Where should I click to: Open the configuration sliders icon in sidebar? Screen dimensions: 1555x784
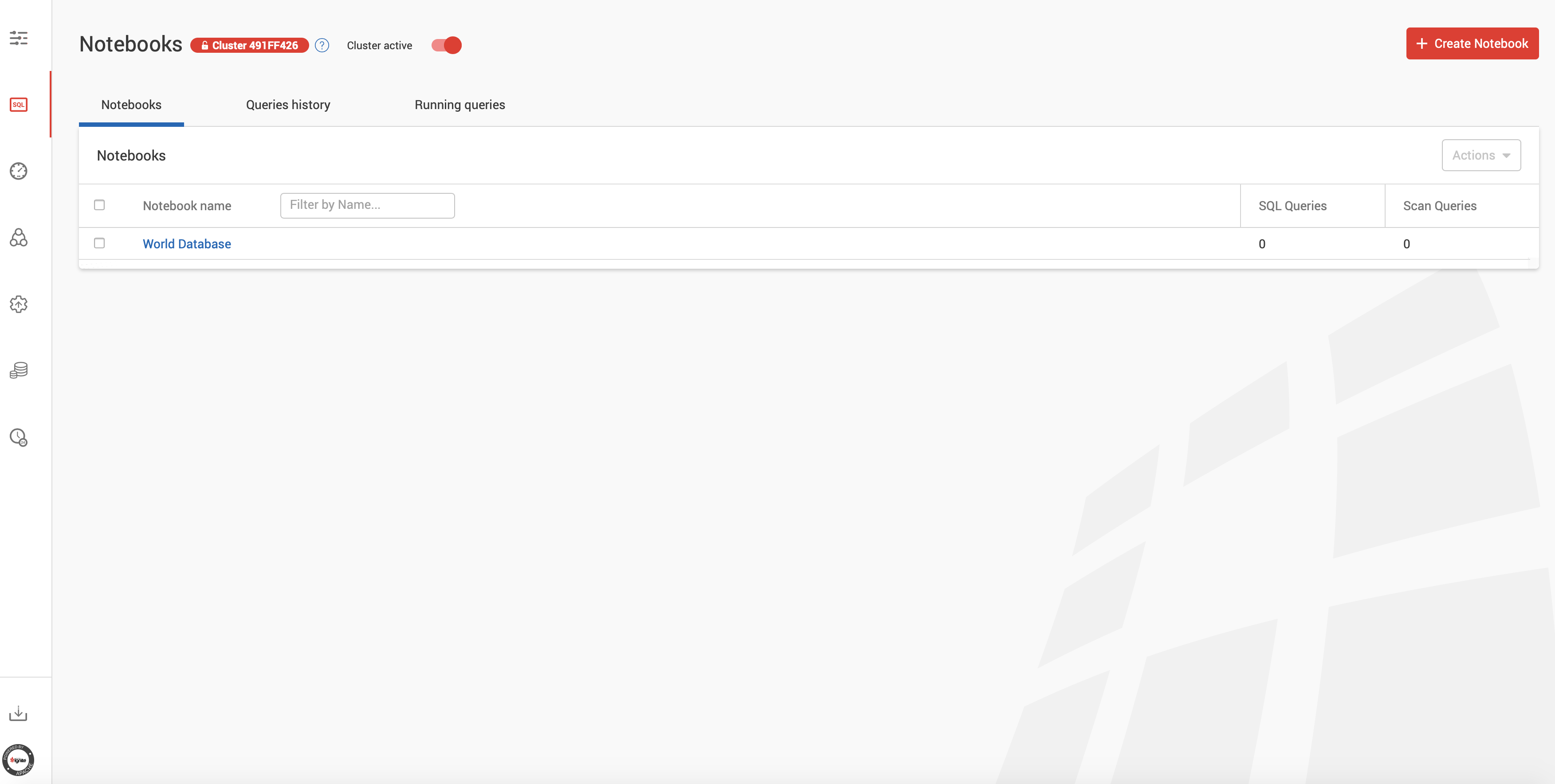[19, 38]
